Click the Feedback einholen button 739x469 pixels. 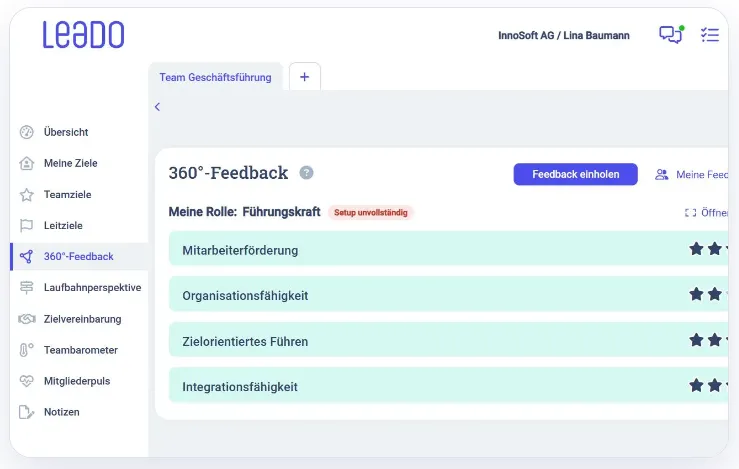click(575, 174)
